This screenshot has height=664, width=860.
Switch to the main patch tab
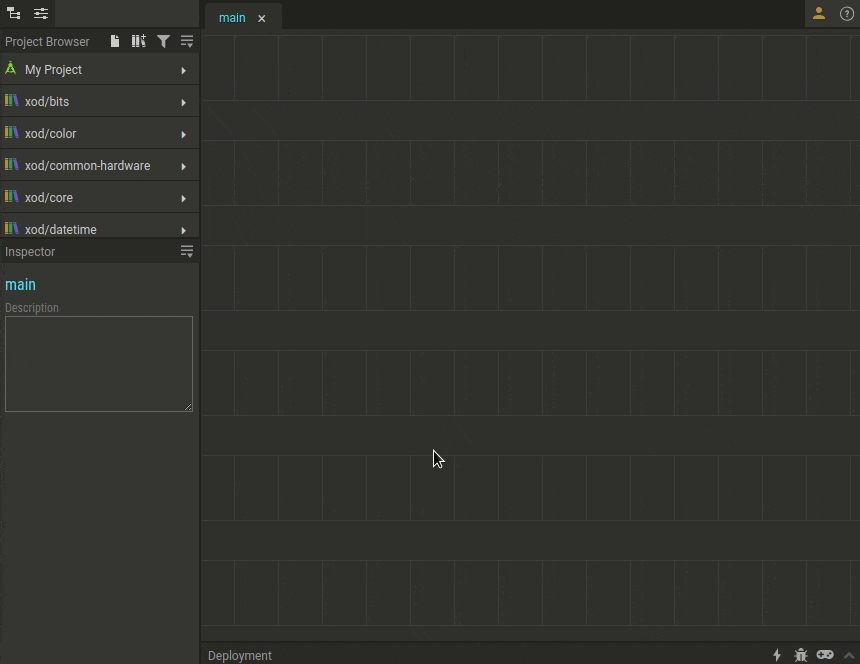232,17
